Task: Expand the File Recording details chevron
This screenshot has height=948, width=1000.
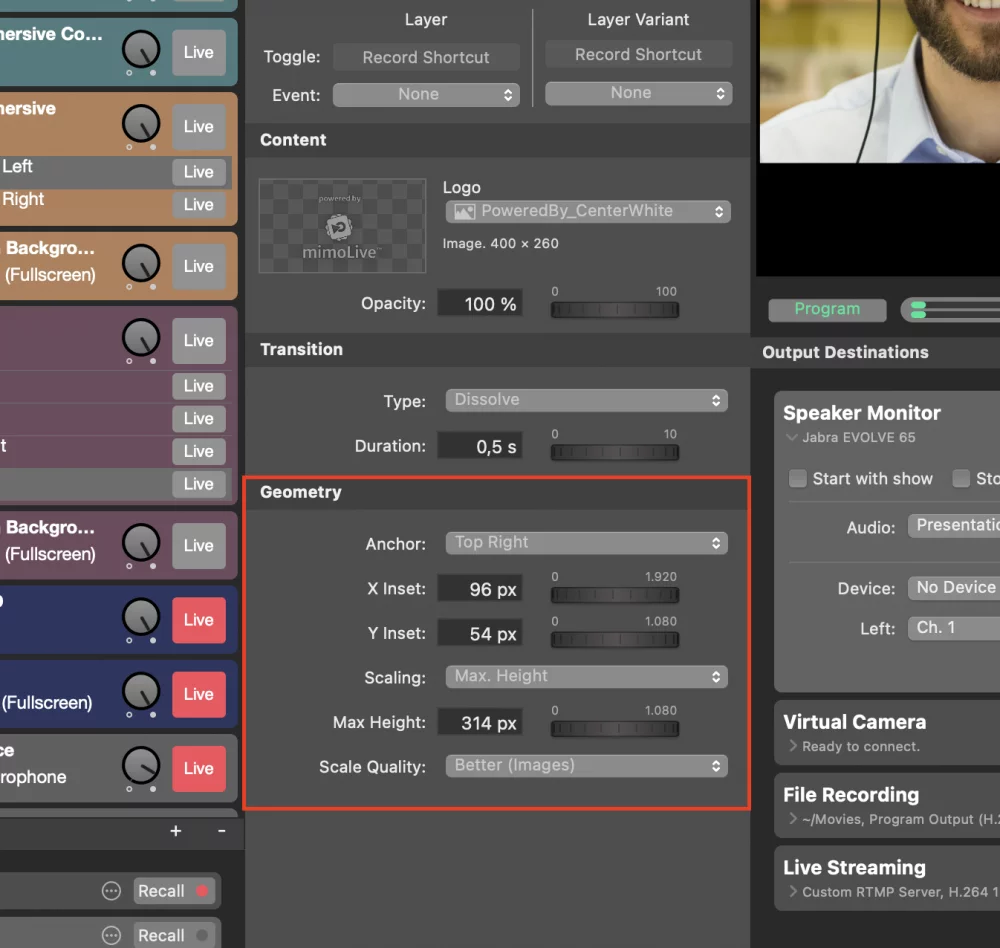Action: tap(793, 818)
